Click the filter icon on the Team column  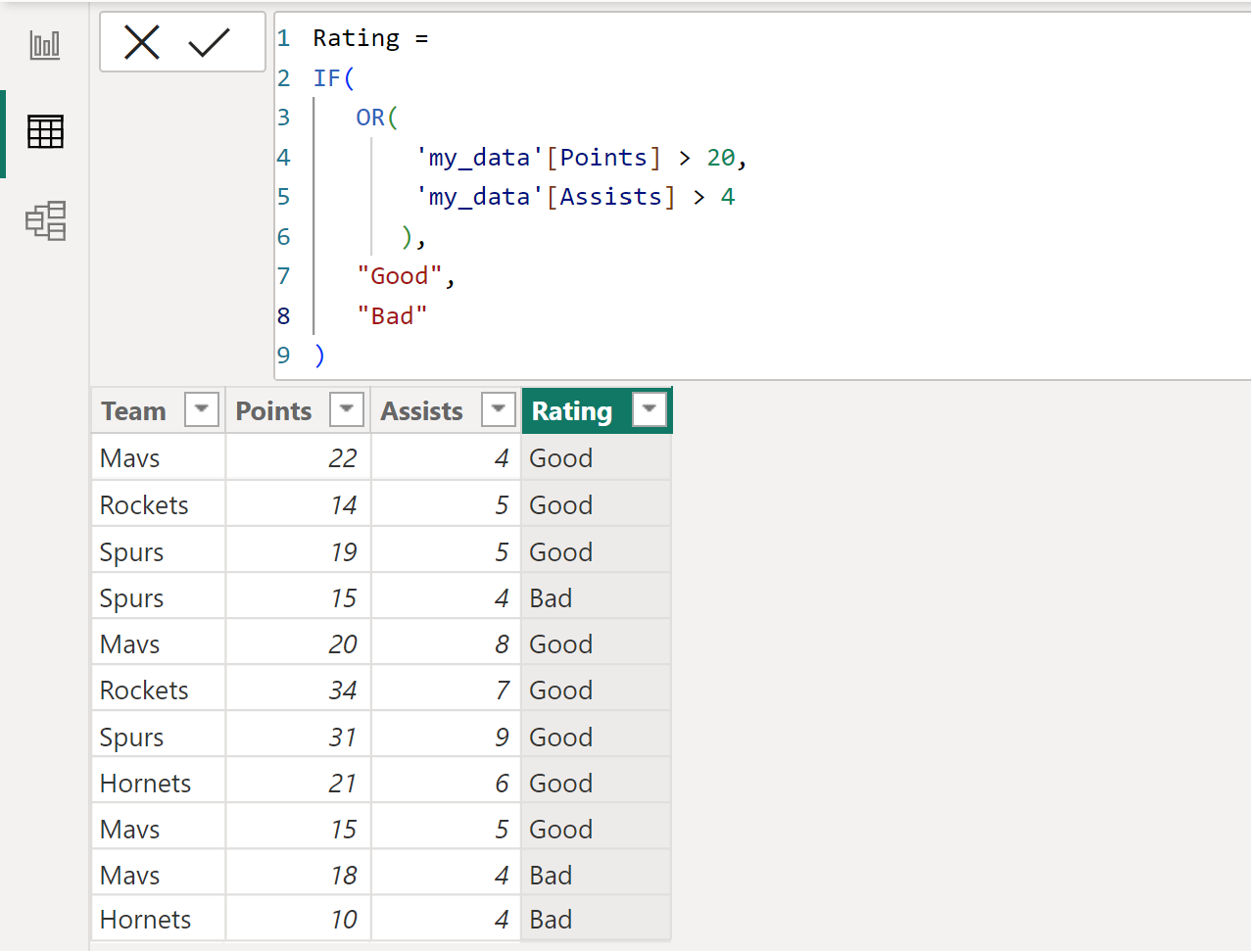201,409
